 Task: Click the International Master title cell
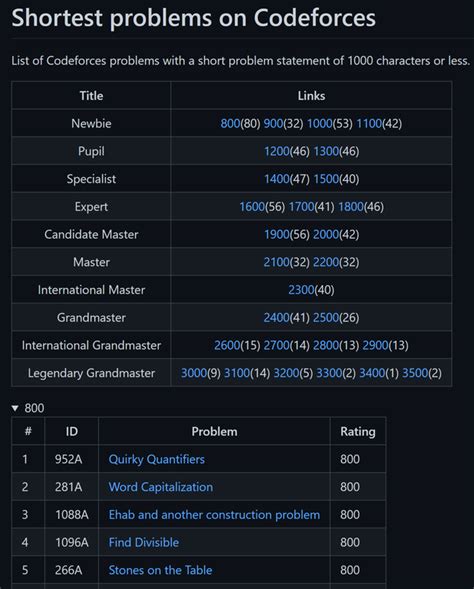91,290
